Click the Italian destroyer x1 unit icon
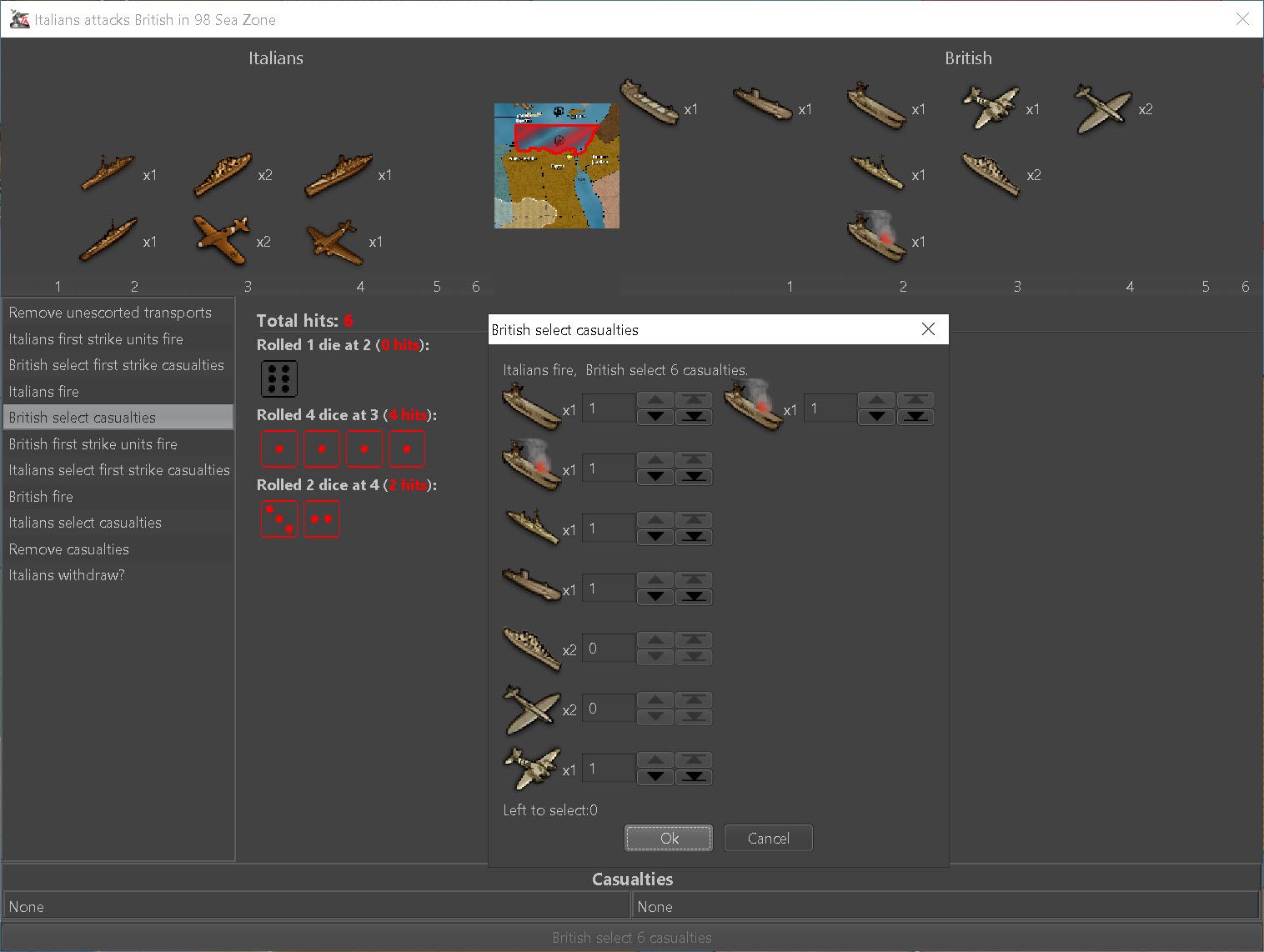The image size is (1264, 952). tap(108, 173)
